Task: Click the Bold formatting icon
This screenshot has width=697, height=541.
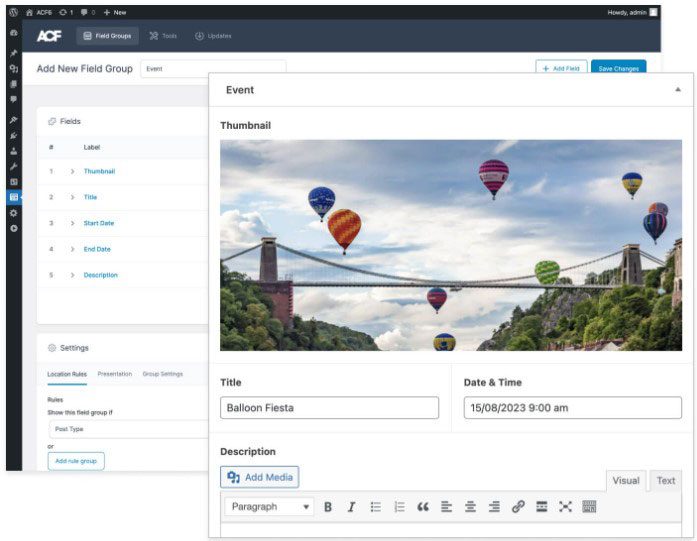Action: click(328, 507)
